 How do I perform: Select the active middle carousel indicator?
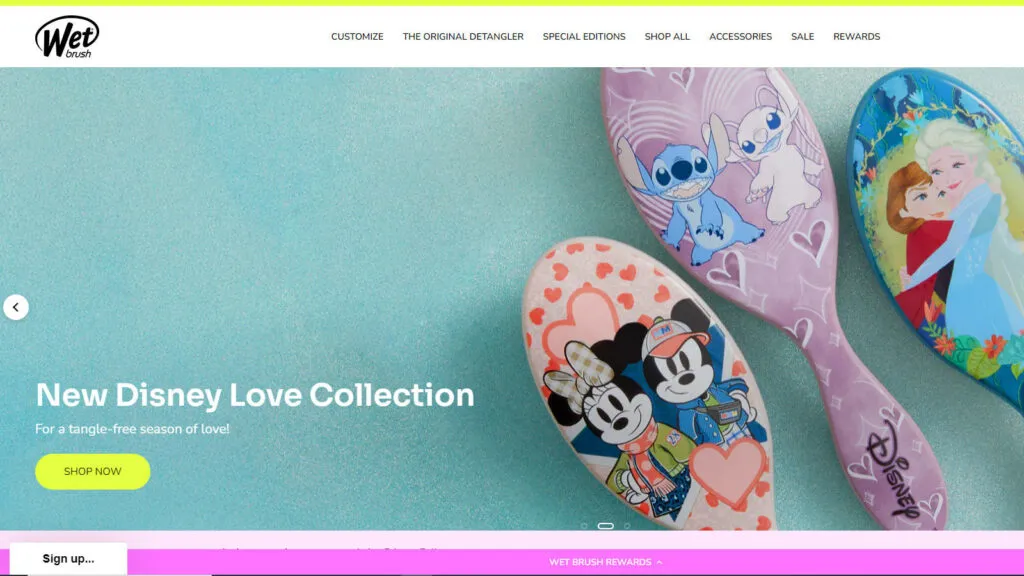(605, 526)
